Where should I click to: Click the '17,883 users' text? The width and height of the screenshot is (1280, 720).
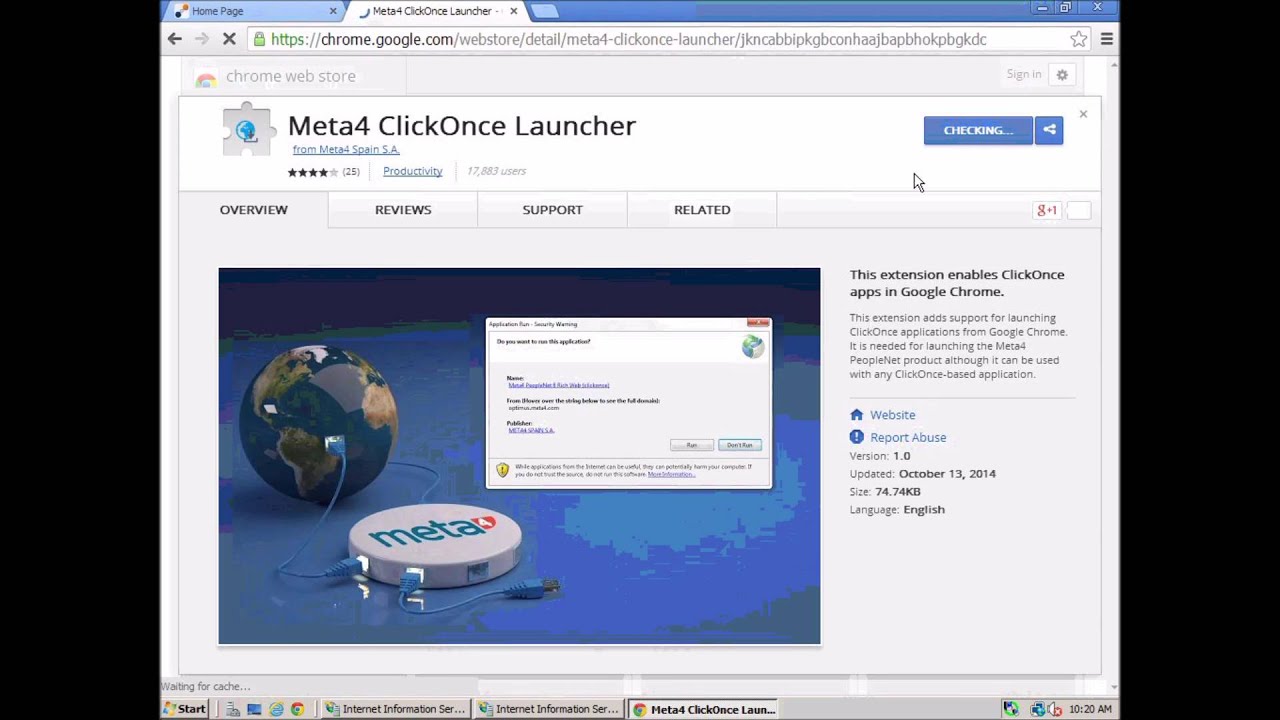(x=496, y=171)
